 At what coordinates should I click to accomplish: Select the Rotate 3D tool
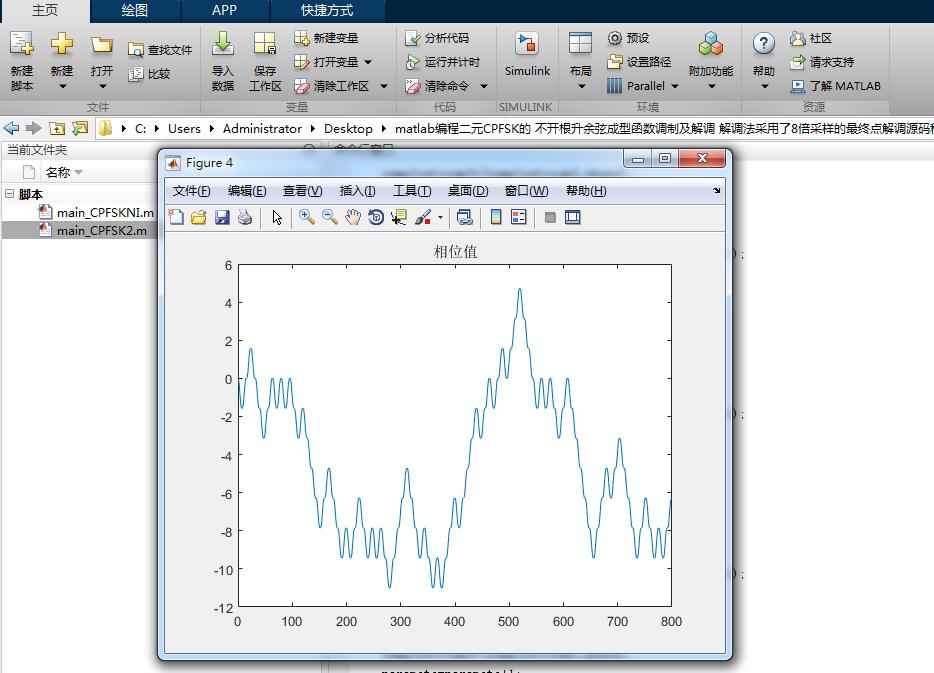pyautogui.click(x=376, y=217)
